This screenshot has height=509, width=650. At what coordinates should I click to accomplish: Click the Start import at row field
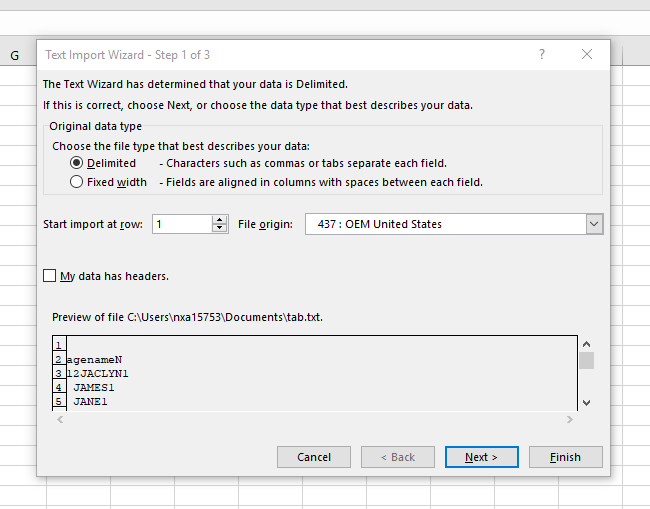tap(182, 224)
